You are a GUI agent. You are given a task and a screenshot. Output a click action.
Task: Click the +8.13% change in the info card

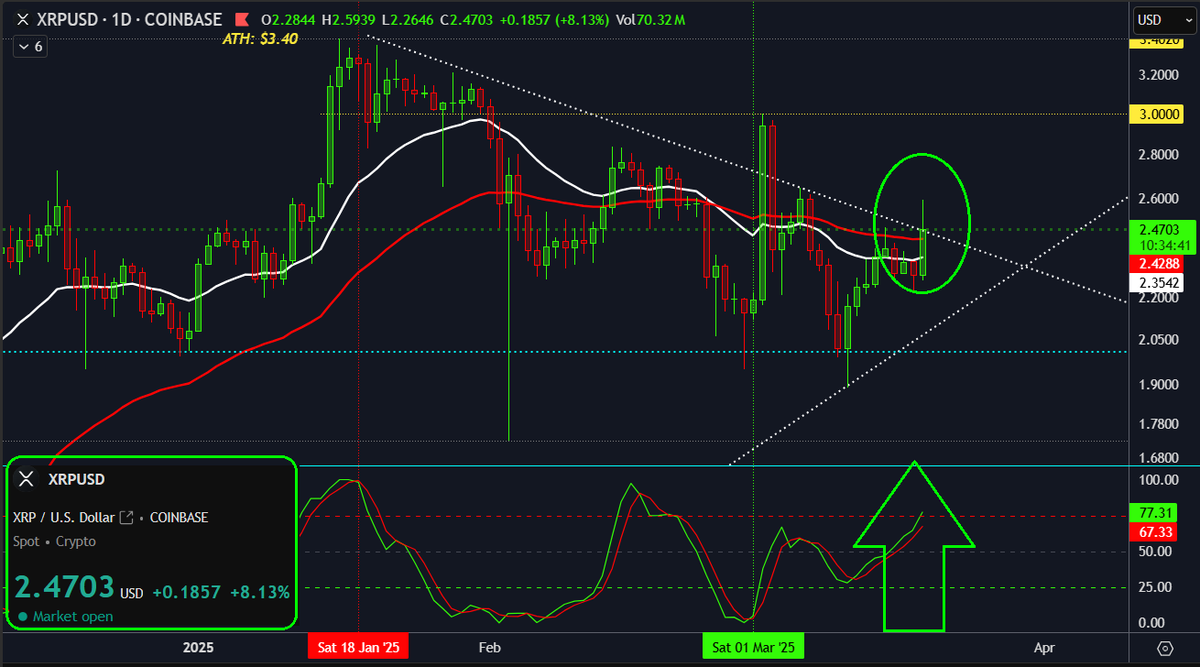click(x=259, y=592)
